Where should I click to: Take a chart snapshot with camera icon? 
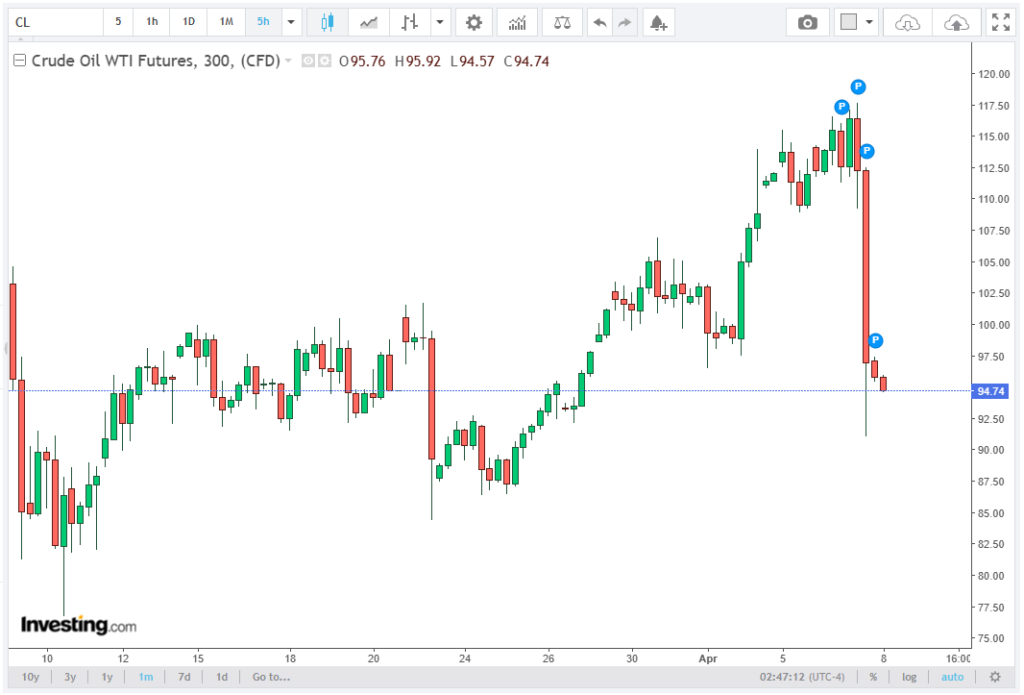click(x=807, y=22)
